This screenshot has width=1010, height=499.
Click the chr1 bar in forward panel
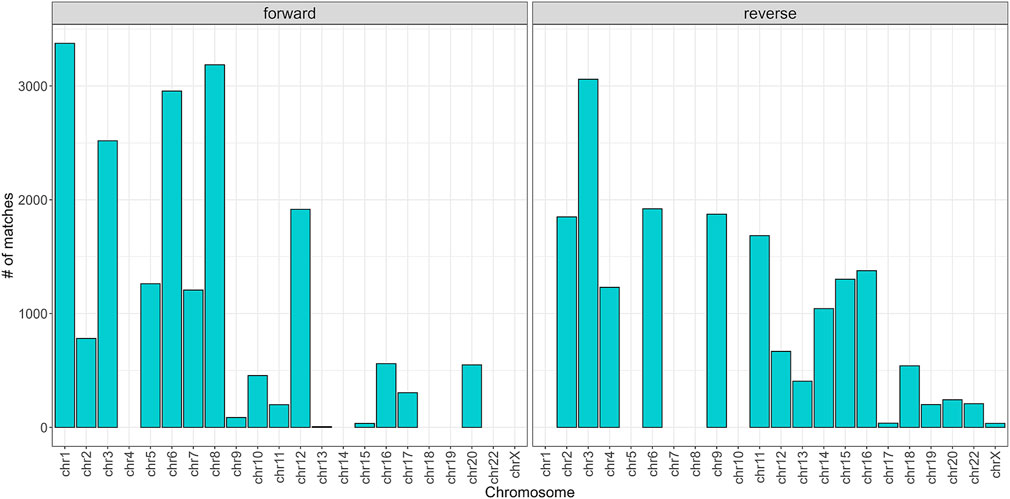(64, 235)
